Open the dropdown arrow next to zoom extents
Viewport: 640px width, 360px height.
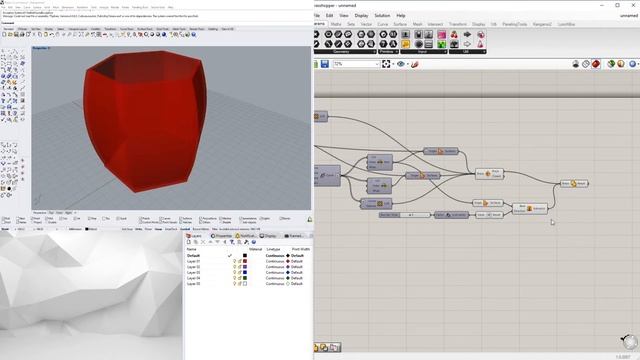click(x=393, y=64)
